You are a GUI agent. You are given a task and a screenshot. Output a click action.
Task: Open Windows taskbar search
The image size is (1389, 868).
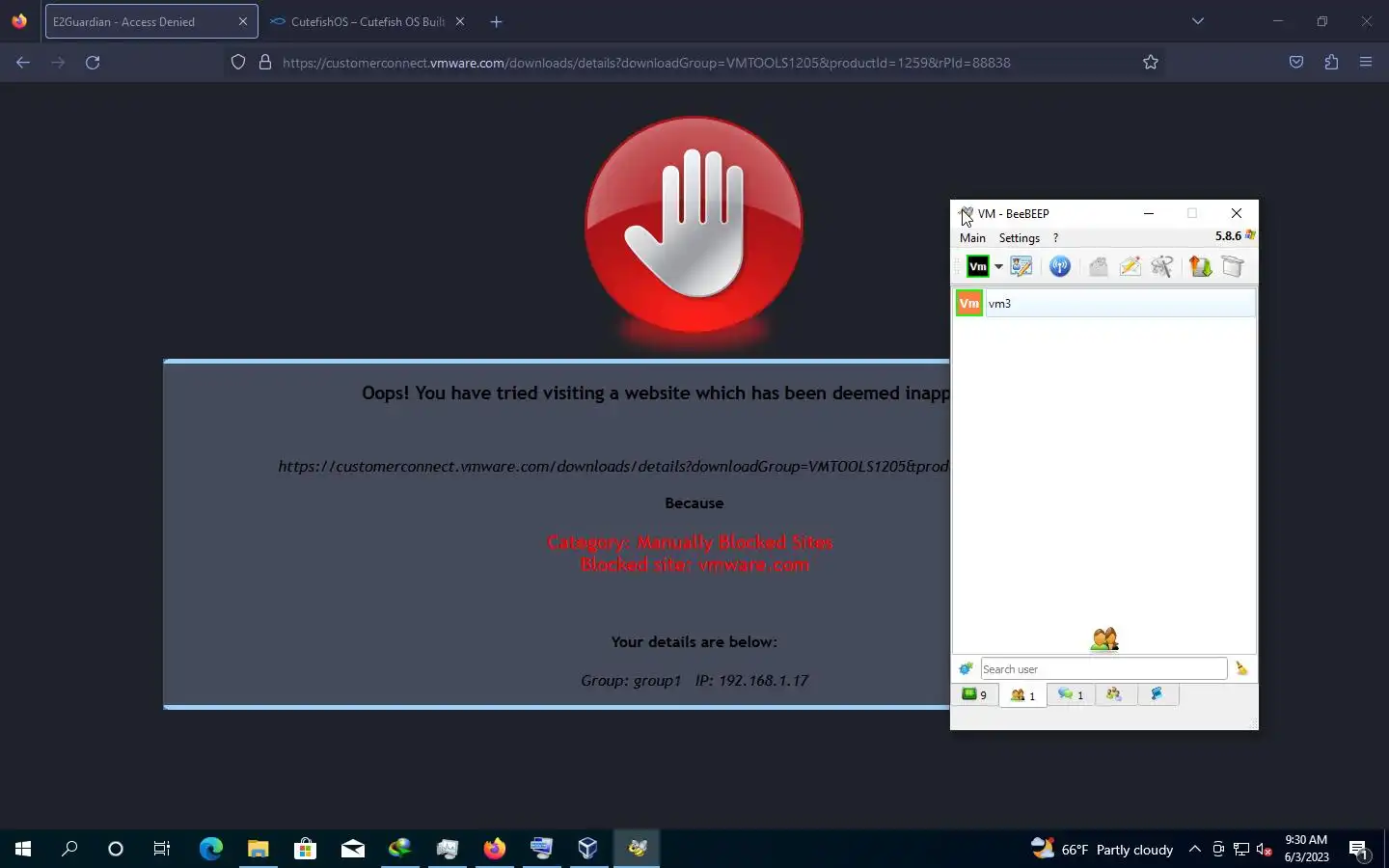coord(69,849)
